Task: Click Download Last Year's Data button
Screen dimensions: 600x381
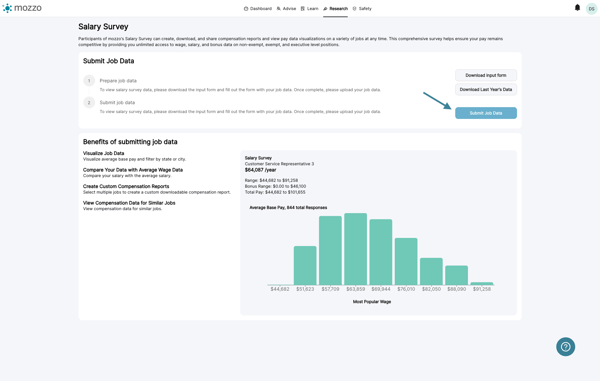Action: click(486, 90)
